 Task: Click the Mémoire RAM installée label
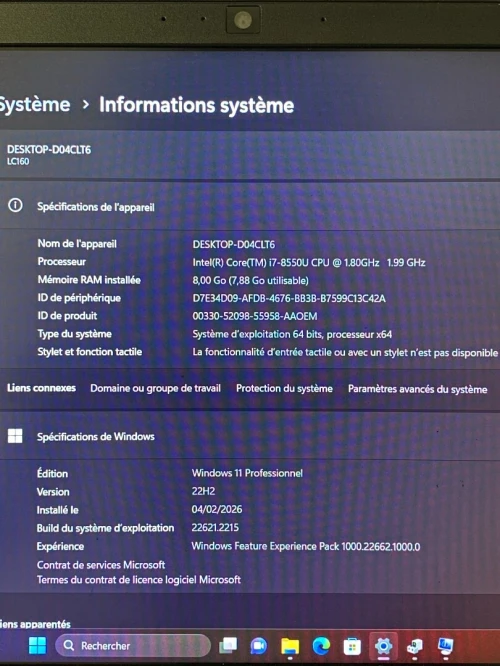89,279
